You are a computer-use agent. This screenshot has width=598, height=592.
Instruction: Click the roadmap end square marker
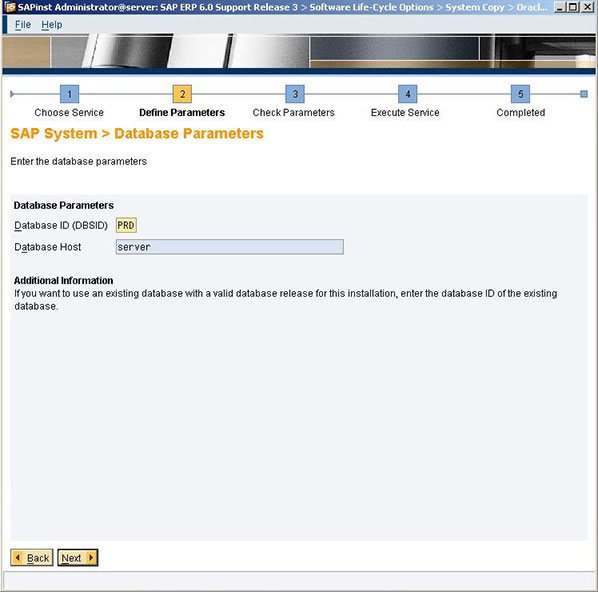pos(584,94)
